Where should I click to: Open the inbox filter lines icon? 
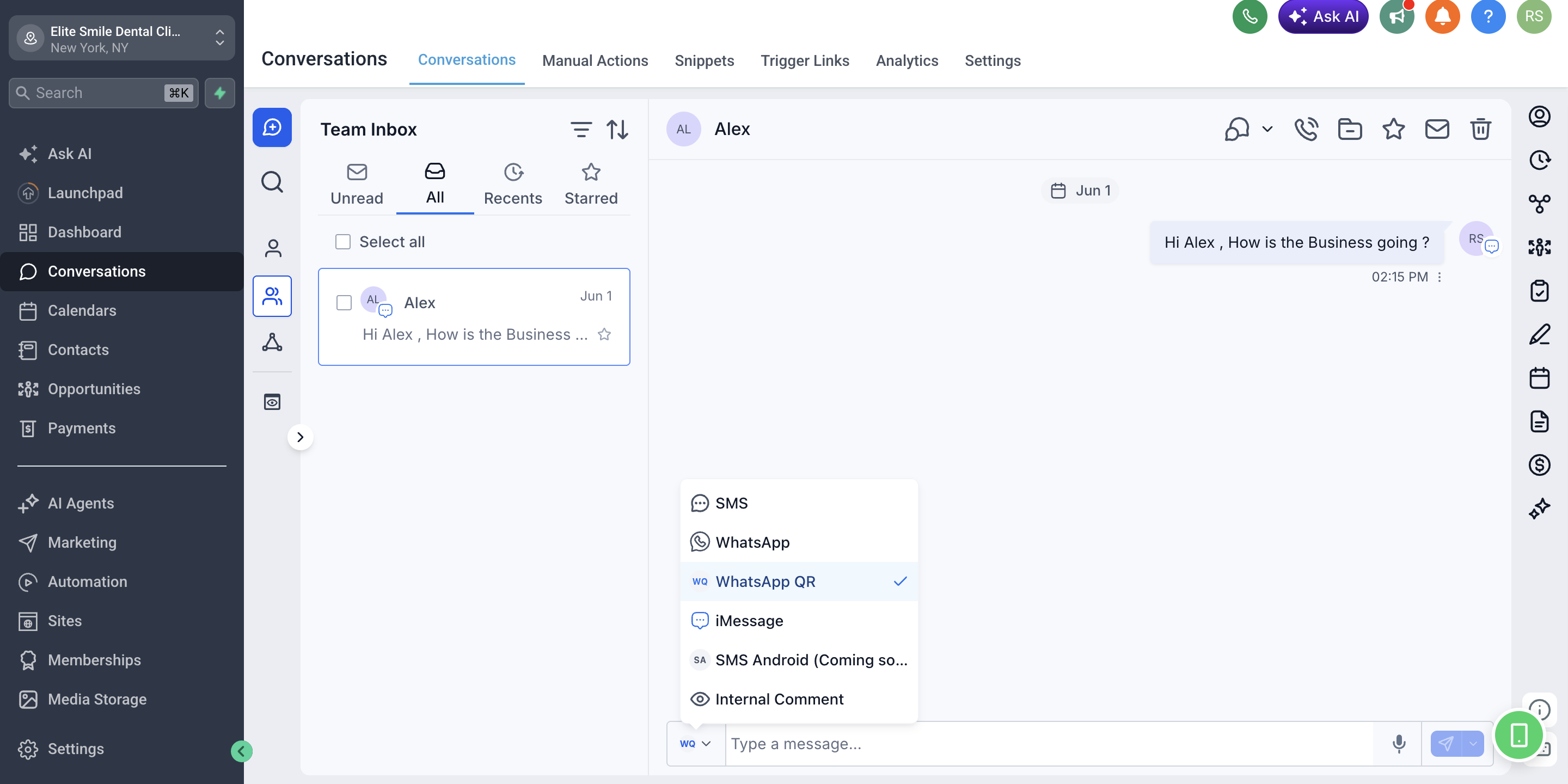(581, 130)
